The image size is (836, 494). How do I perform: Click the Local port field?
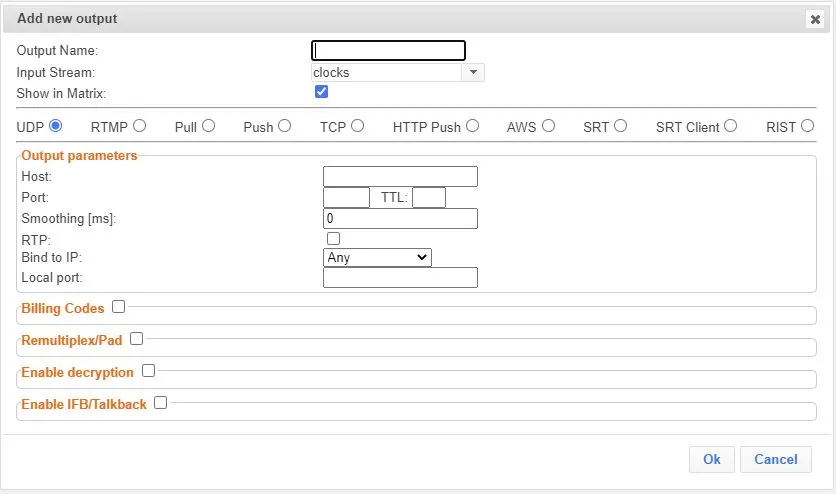400,278
